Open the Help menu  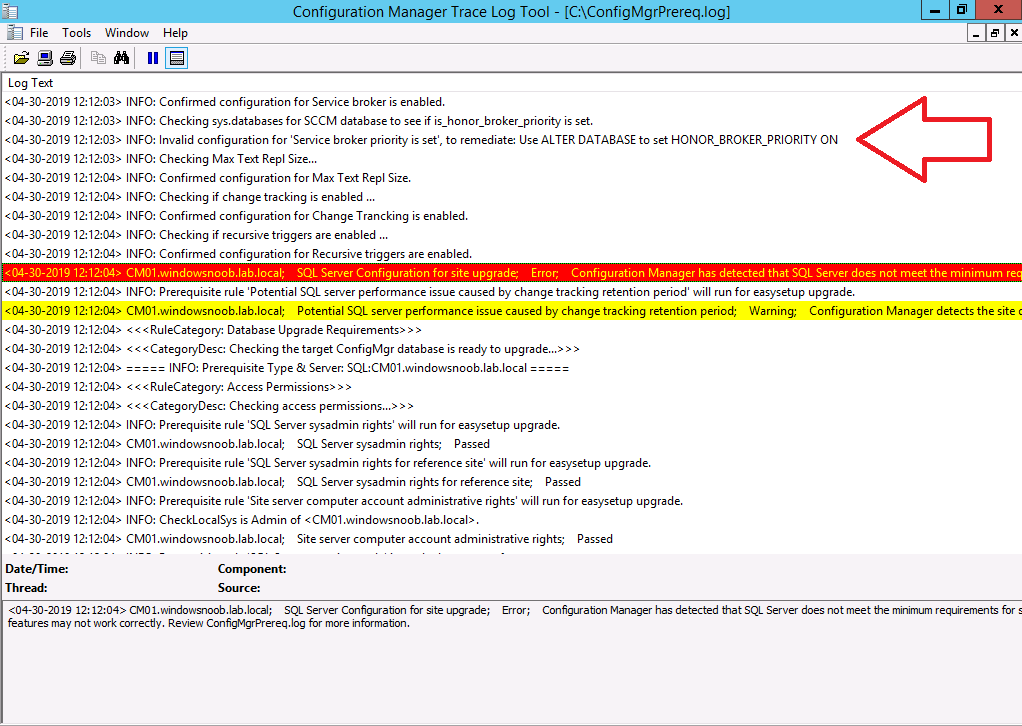pyautogui.click(x=175, y=33)
